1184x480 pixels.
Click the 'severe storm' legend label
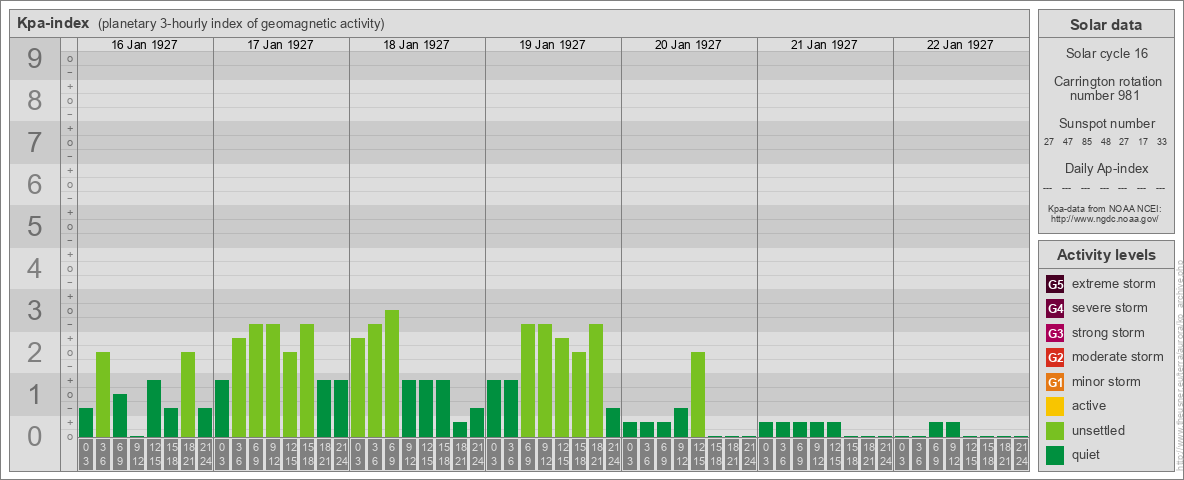tap(1110, 308)
